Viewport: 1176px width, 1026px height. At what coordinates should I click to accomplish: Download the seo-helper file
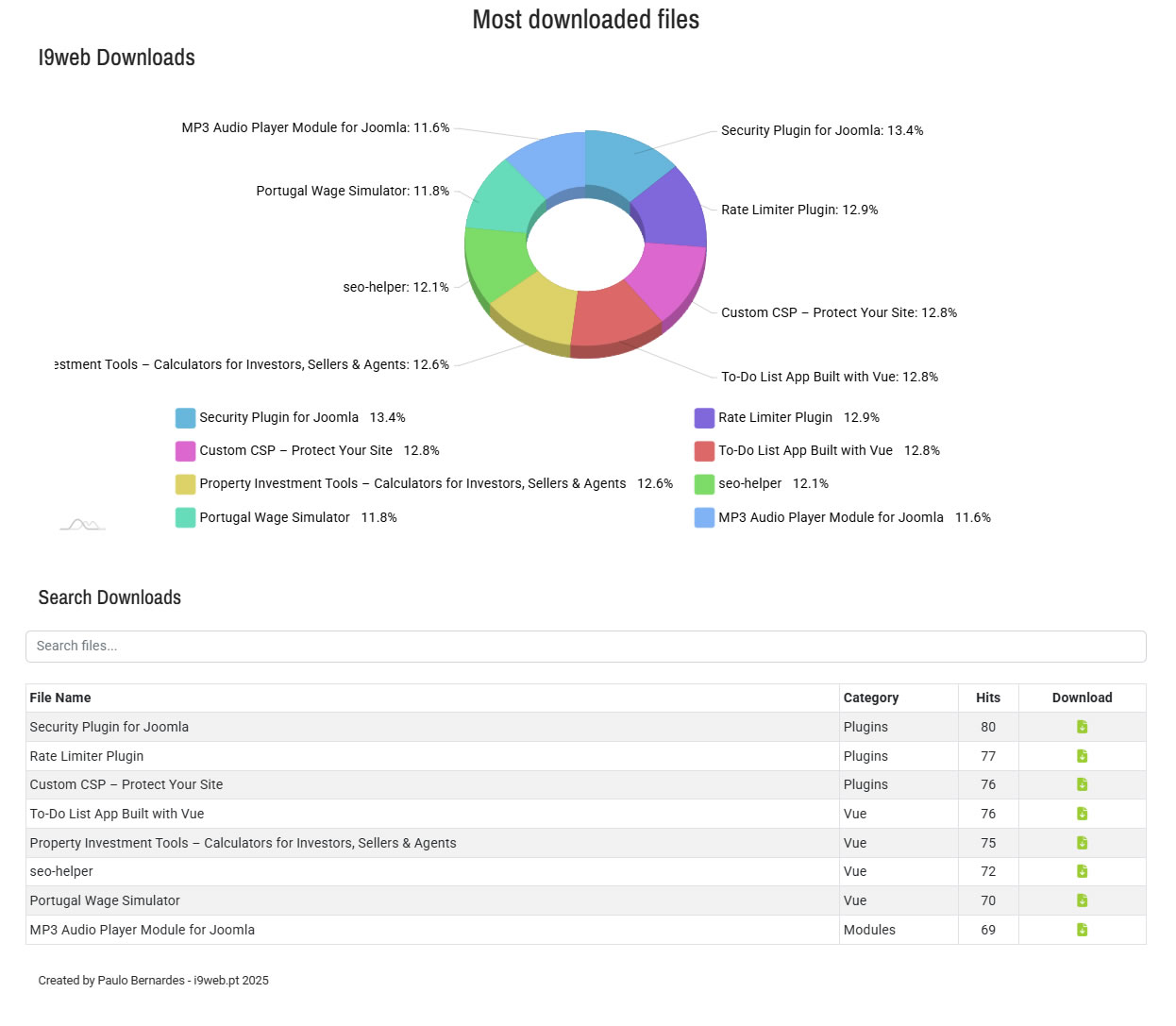[1082, 871]
